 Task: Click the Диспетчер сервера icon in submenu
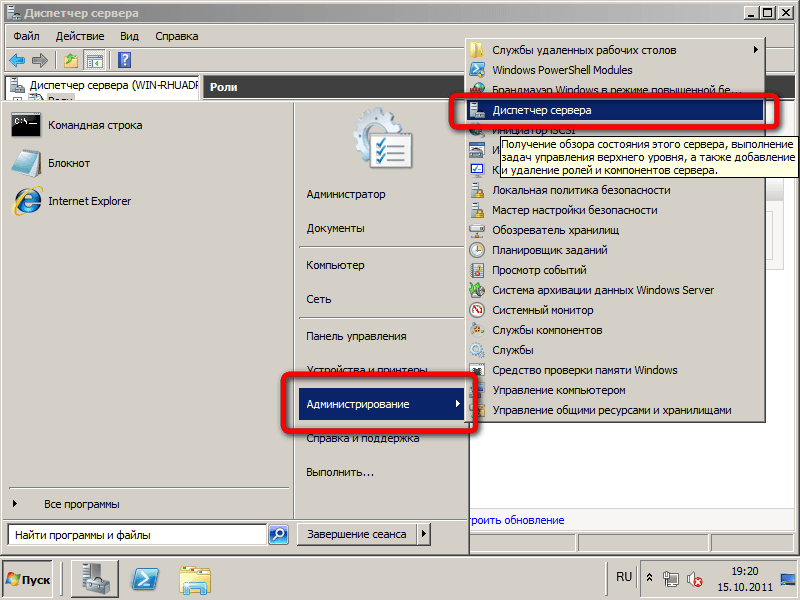pos(477,110)
